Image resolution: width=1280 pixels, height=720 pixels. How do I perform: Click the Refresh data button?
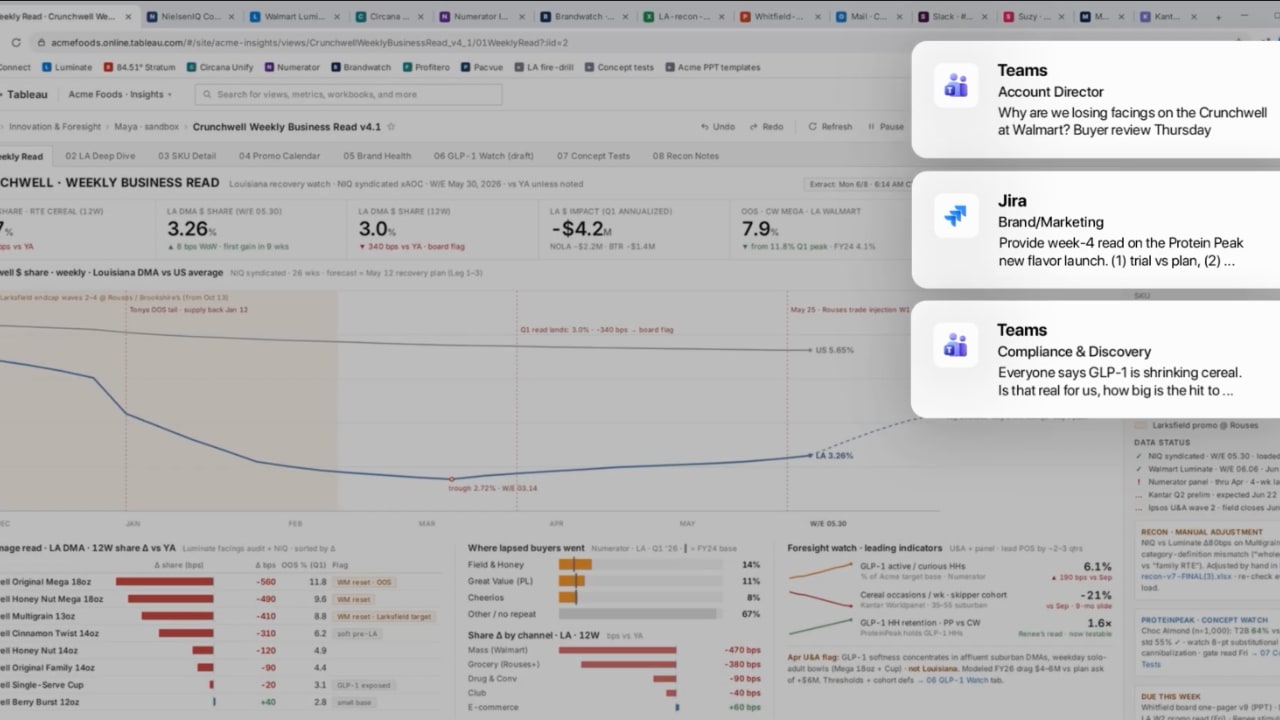(x=831, y=127)
